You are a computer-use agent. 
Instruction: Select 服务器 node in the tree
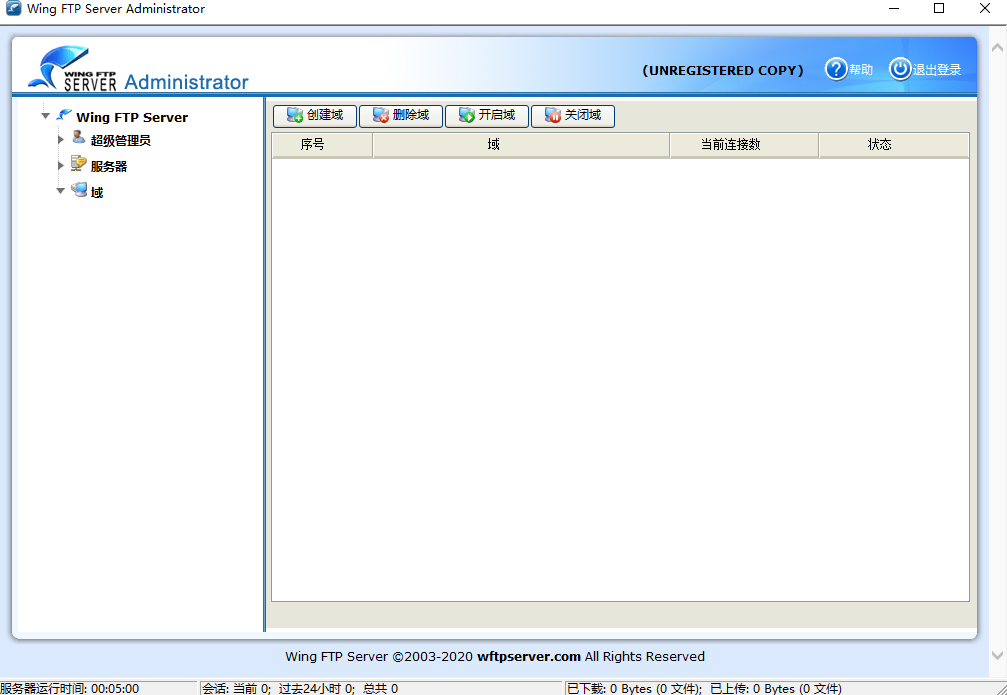(x=109, y=166)
